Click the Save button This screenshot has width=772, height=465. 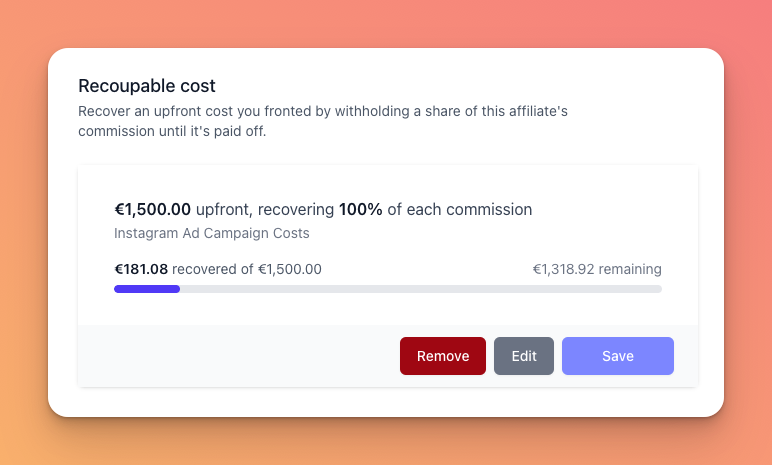click(x=618, y=356)
